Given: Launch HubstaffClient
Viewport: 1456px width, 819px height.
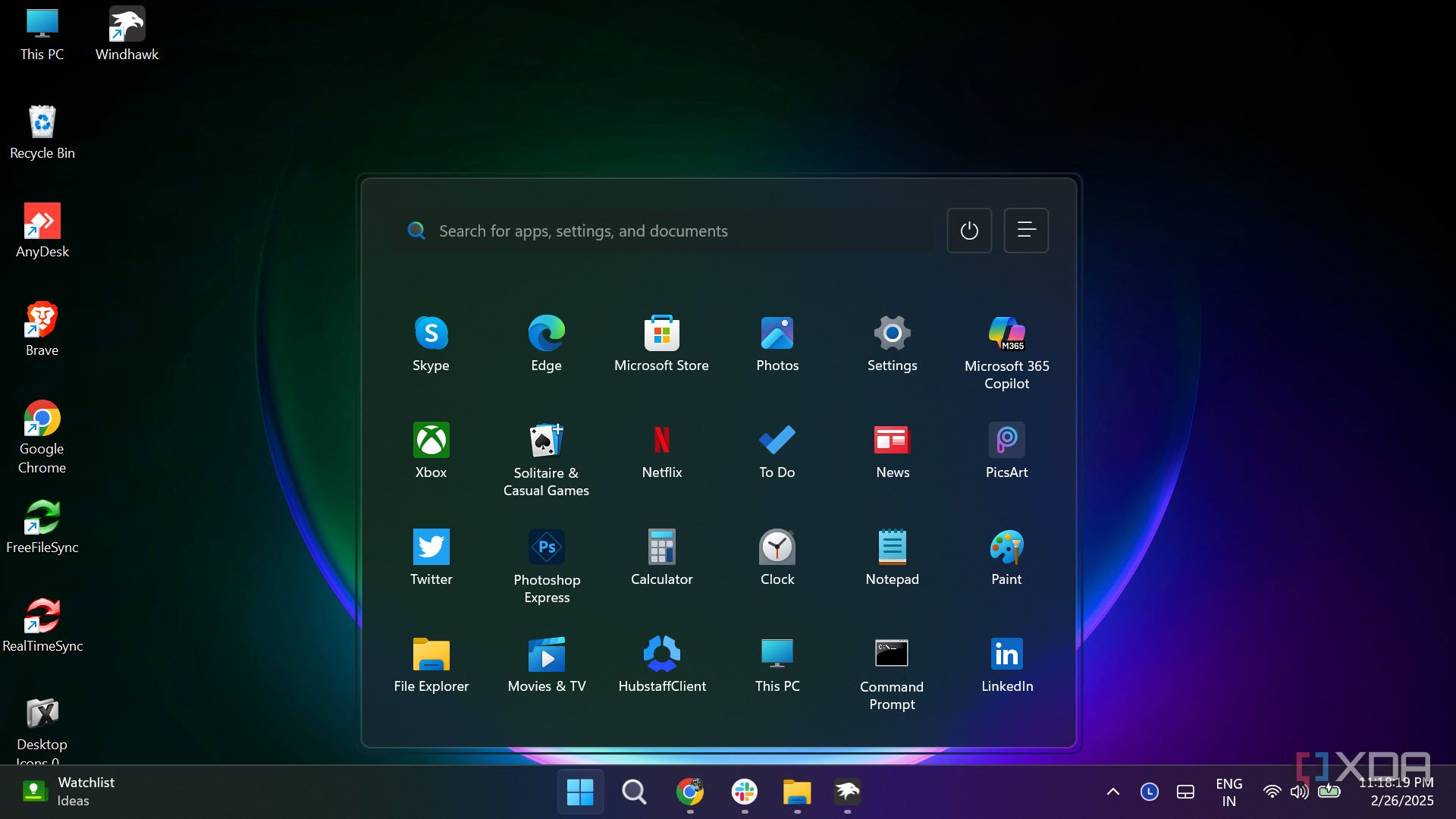Looking at the screenshot, I should (661, 664).
